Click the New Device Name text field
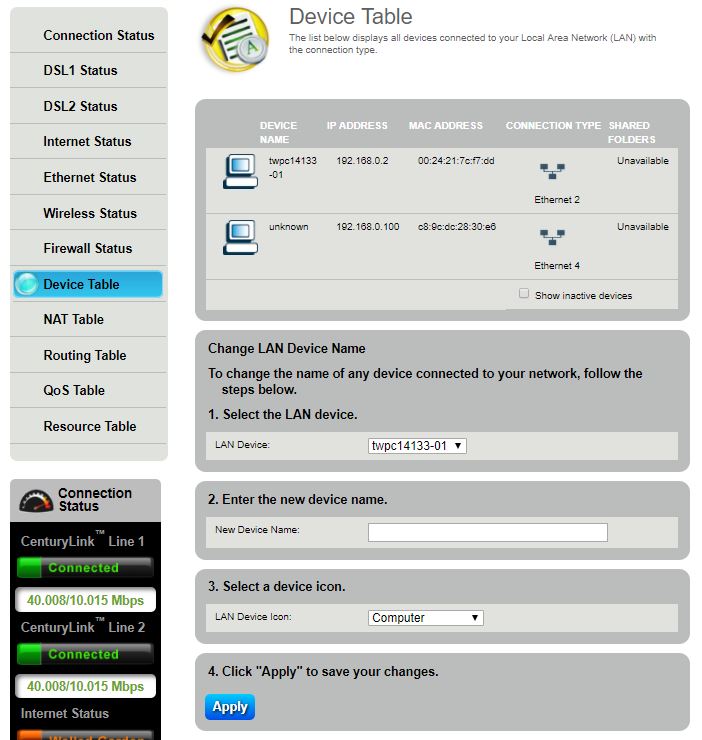Image resolution: width=702 pixels, height=740 pixels. click(x=487, y=532)
